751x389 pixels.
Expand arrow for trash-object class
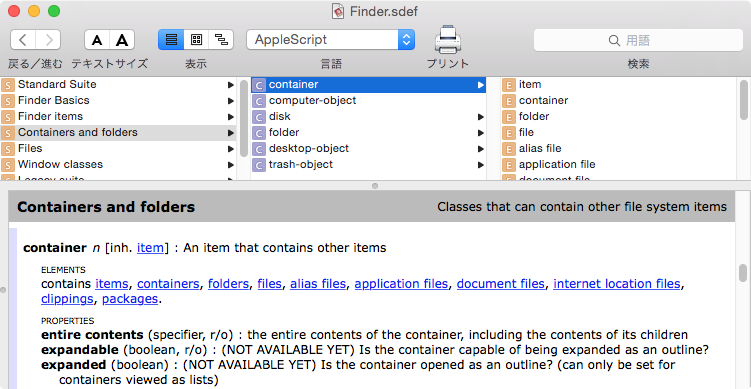point(480,165)
